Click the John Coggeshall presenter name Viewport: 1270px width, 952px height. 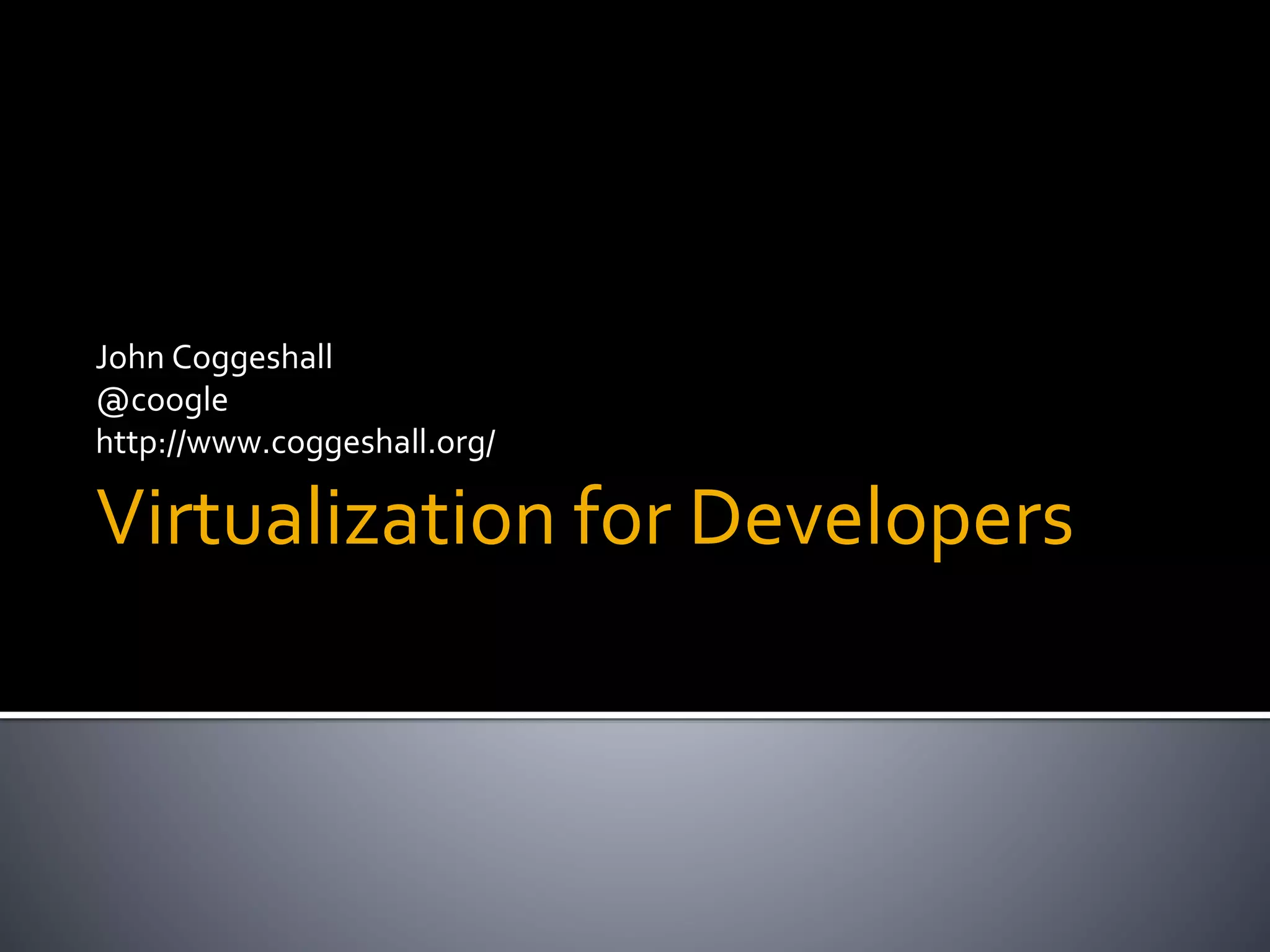(x=214, y=358)
